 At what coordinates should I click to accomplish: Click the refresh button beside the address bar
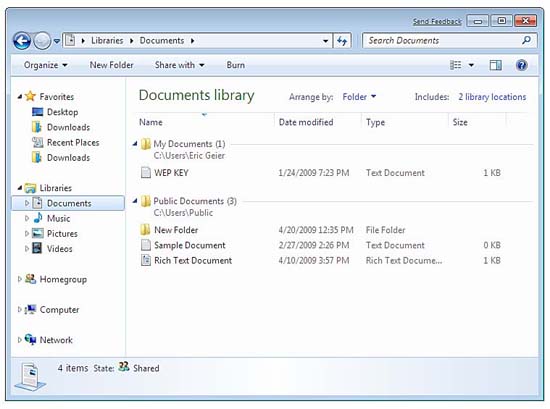pyautogui.click(x=342, y=41)
